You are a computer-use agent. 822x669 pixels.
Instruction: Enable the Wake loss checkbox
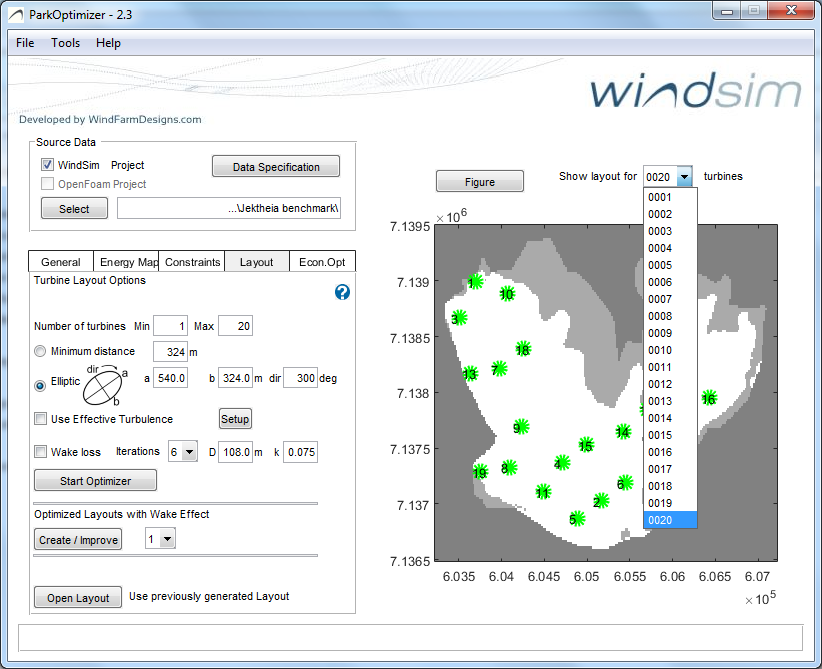point(40,451)
